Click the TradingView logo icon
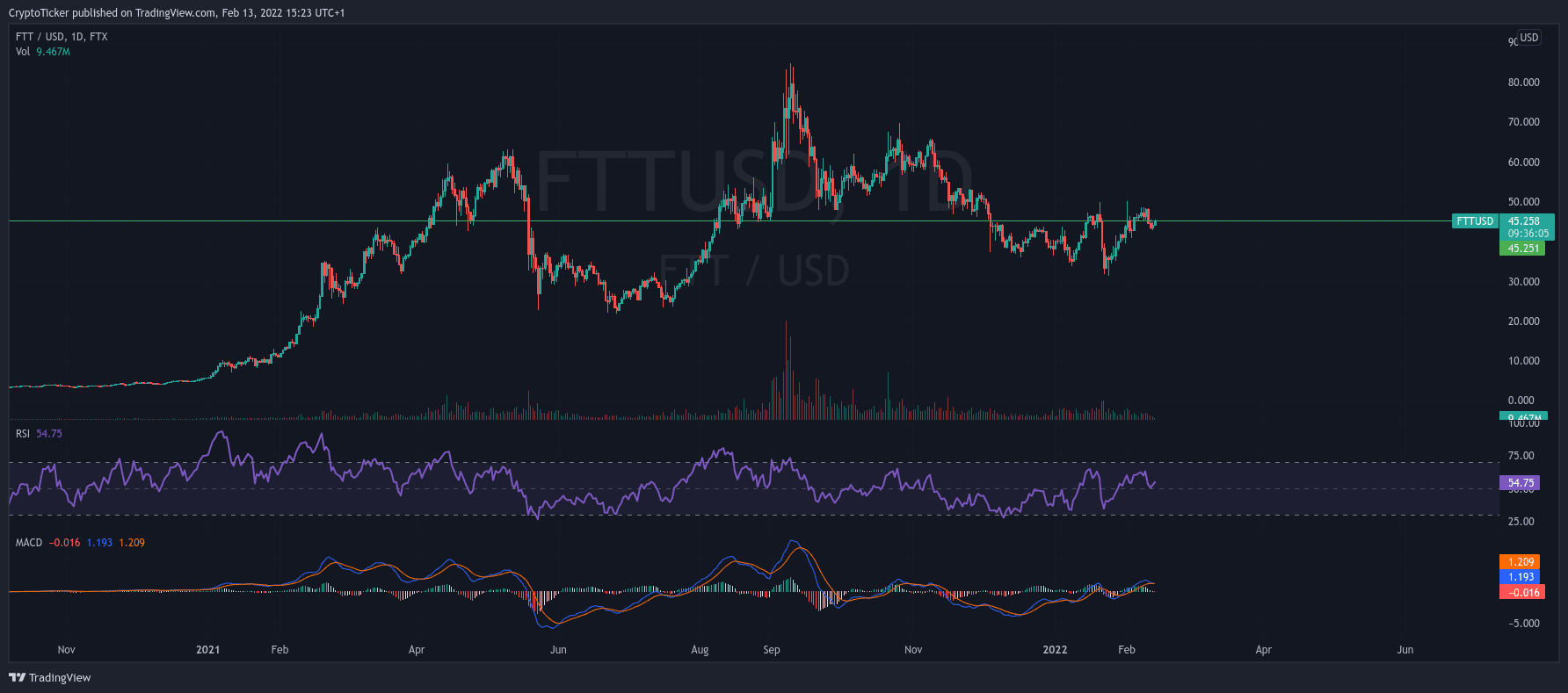This screenshot has height=693, width=1568. [17, 677]
